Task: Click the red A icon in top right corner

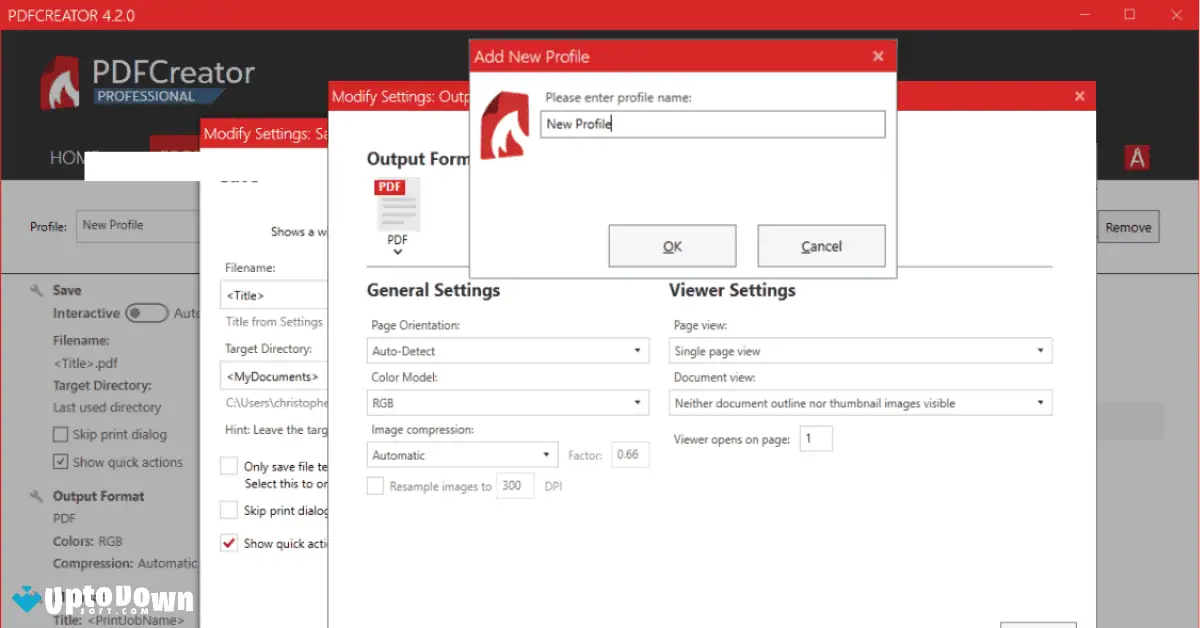Action: click(x=1137, y=157)
